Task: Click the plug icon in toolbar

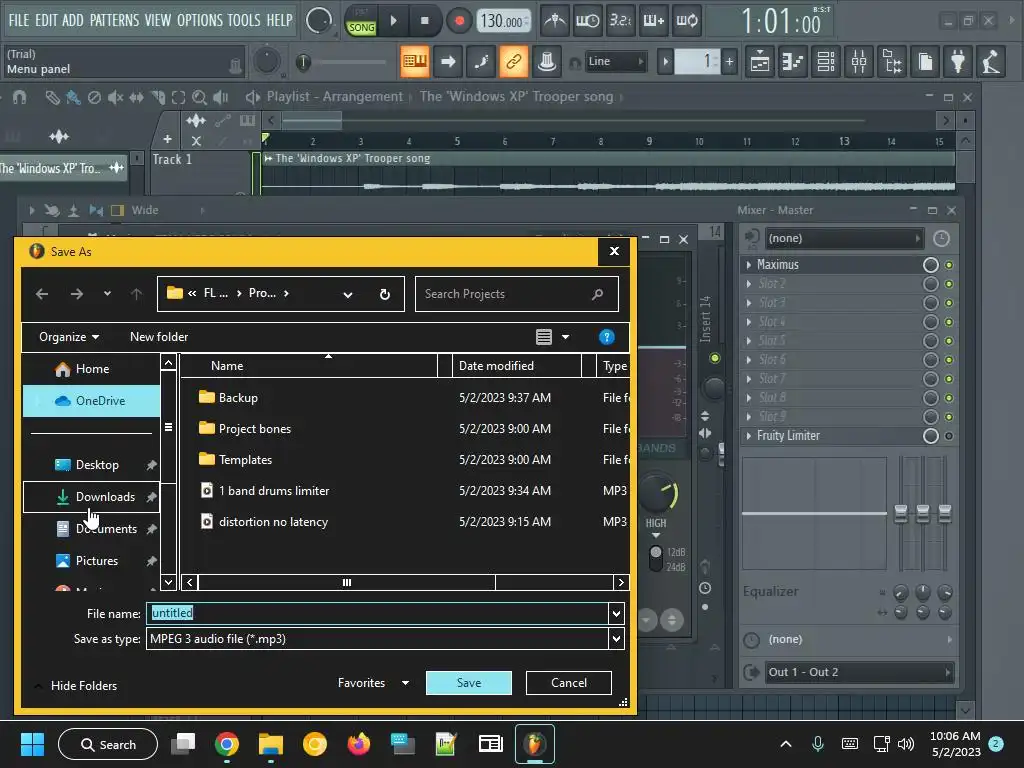Action: pyautogui.click(x=958, y=62)
